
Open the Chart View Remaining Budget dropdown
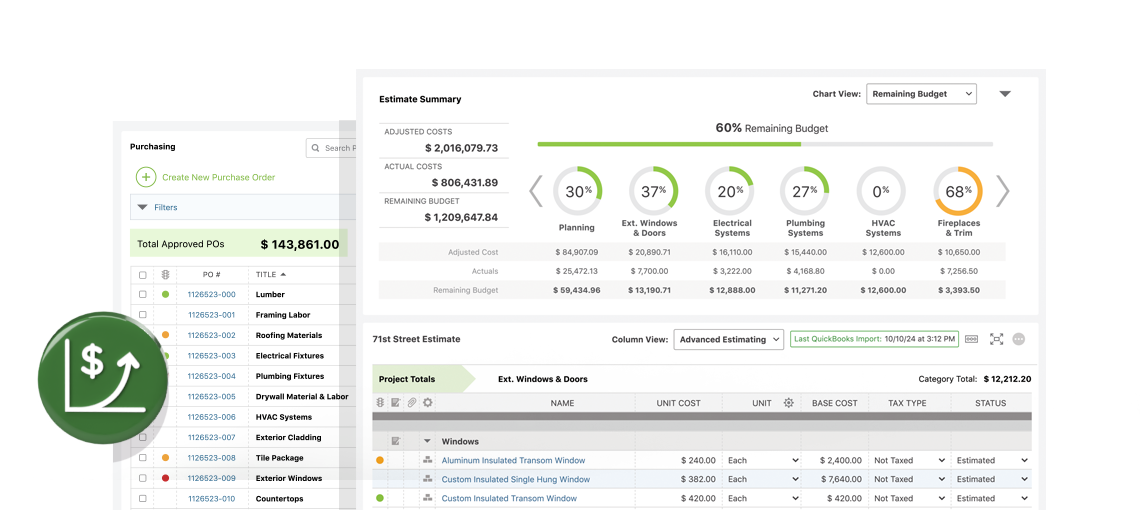921,94
